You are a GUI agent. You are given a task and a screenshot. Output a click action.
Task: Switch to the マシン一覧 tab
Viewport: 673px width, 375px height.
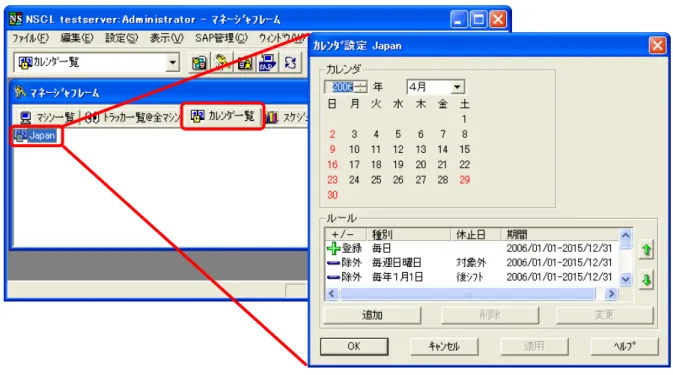pos(47,117)
